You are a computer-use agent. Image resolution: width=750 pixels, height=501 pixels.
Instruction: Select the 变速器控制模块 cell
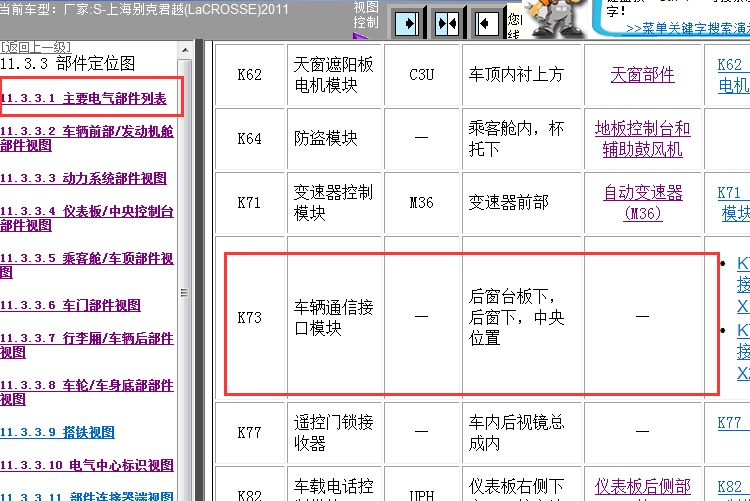point(334,202)
